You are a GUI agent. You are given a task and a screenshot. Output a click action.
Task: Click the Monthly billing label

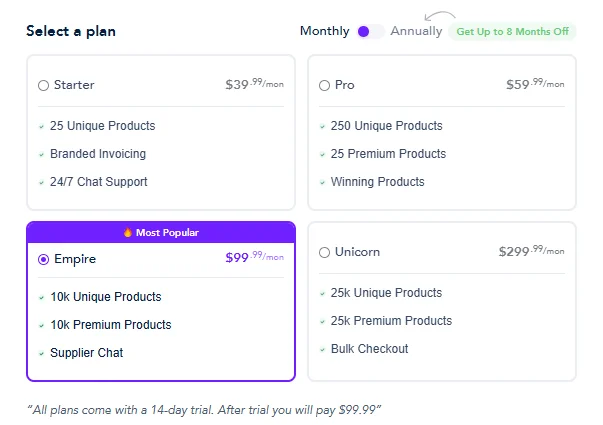click(x=325, y=31)
